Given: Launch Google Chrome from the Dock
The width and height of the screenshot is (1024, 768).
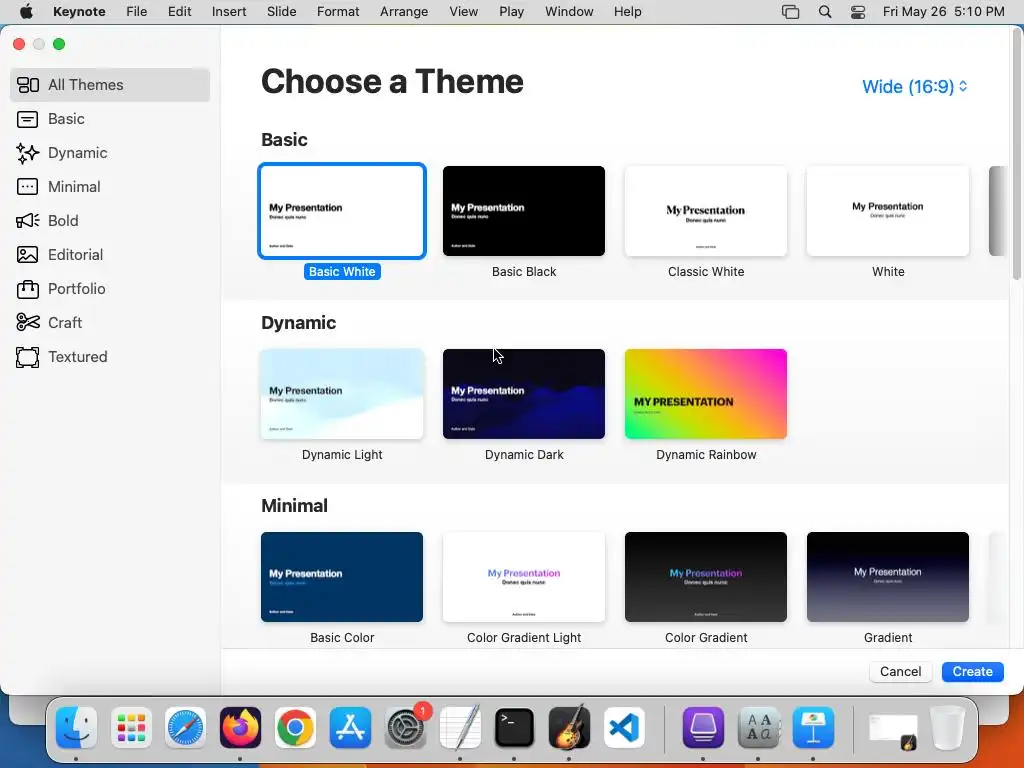Looking at the screenshot, I should (295, 728).
